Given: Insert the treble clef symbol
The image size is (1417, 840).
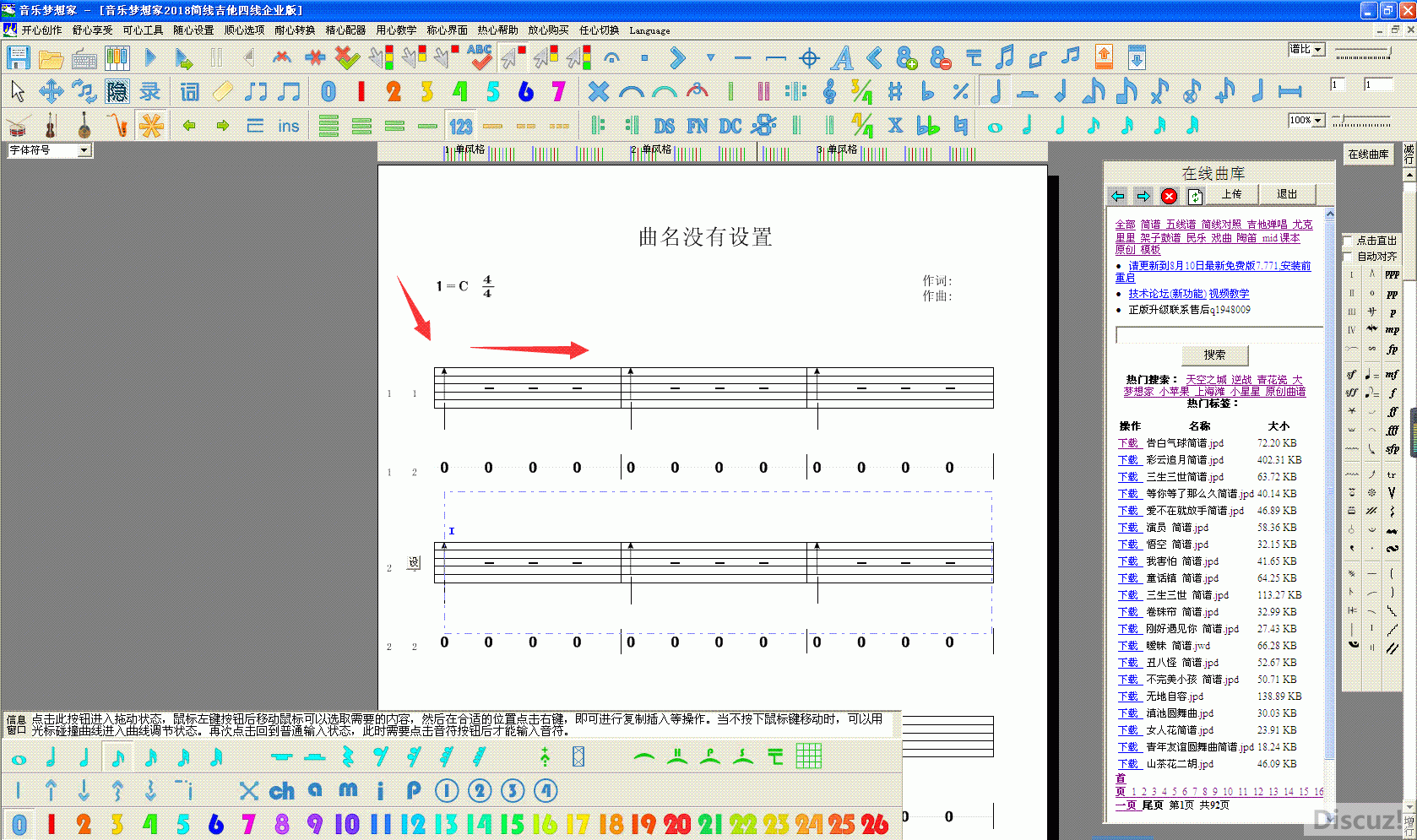Looking at the screenshot, I should (829, 90).
